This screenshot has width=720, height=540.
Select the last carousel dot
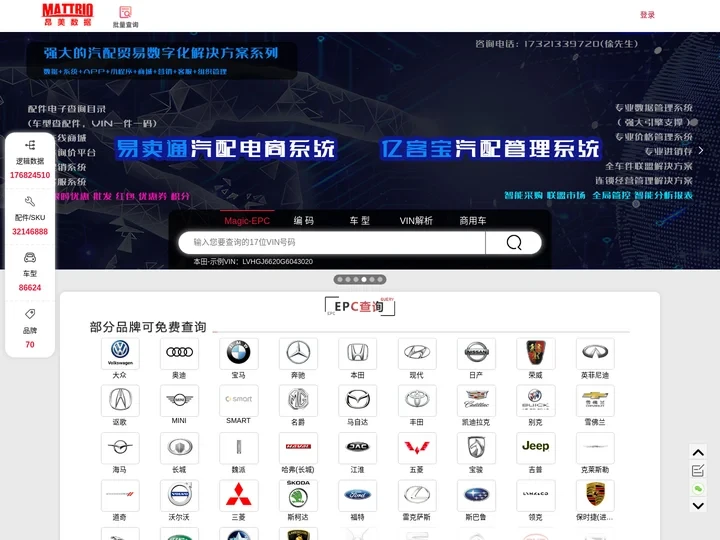coord(380,279)
